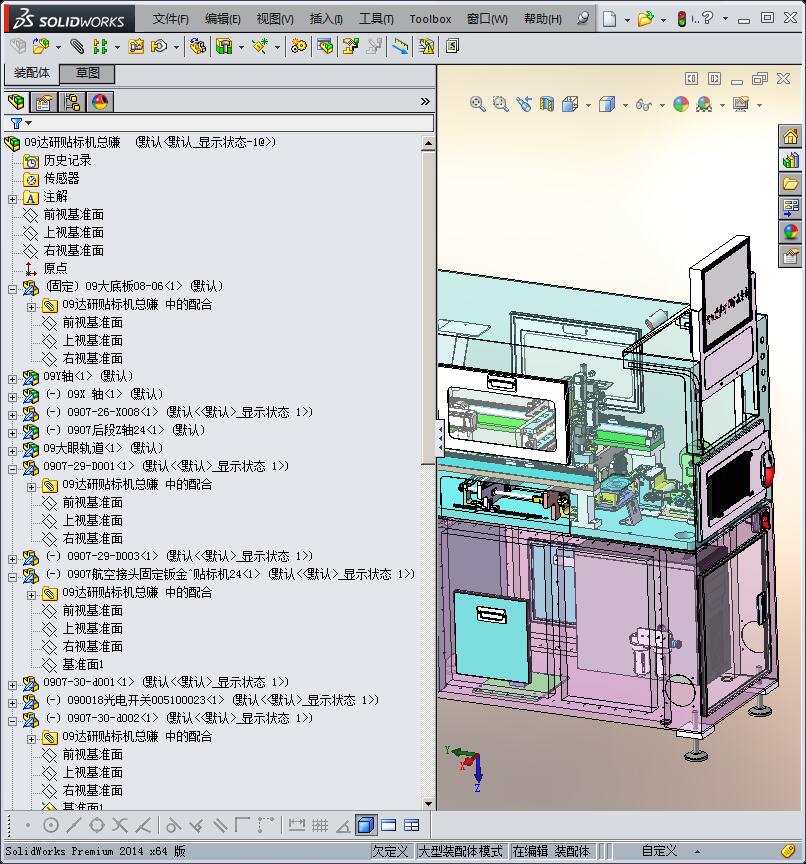The height and width of the screenshot is (864, 806).
Task: Select the 历史记录 tree item
Action: coord(67,160)
